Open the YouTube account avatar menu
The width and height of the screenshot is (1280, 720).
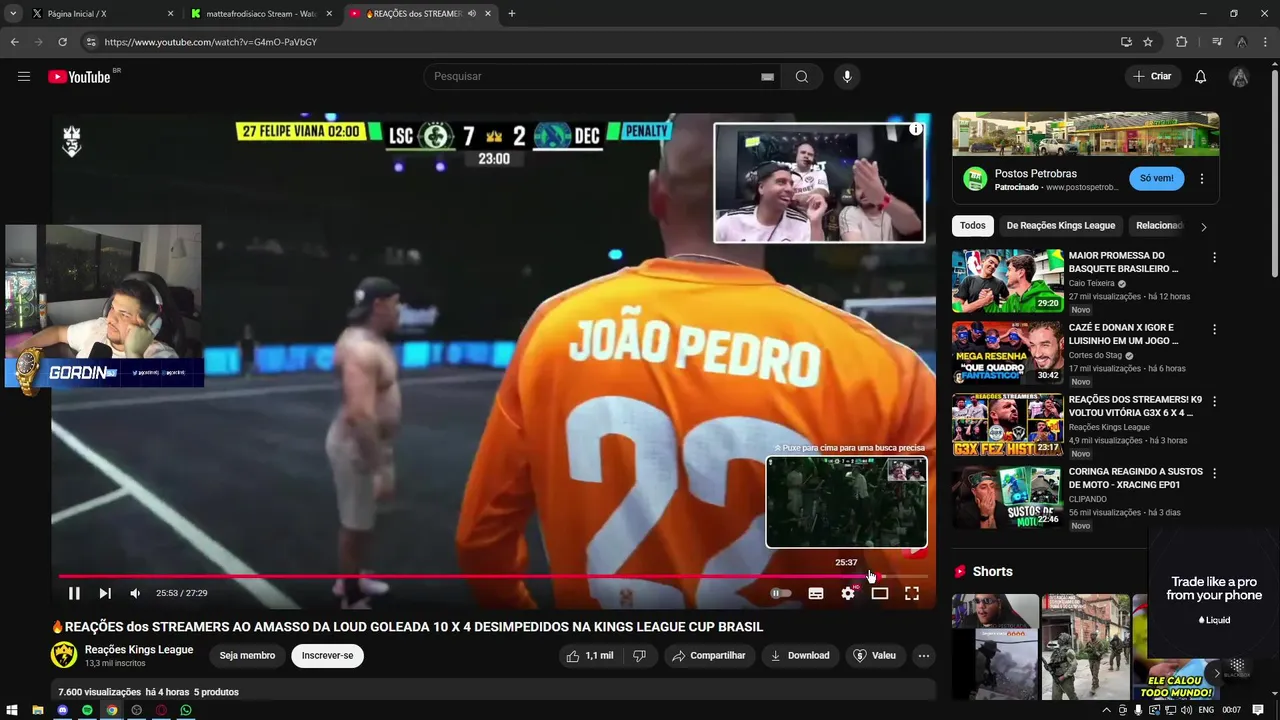1240,77
